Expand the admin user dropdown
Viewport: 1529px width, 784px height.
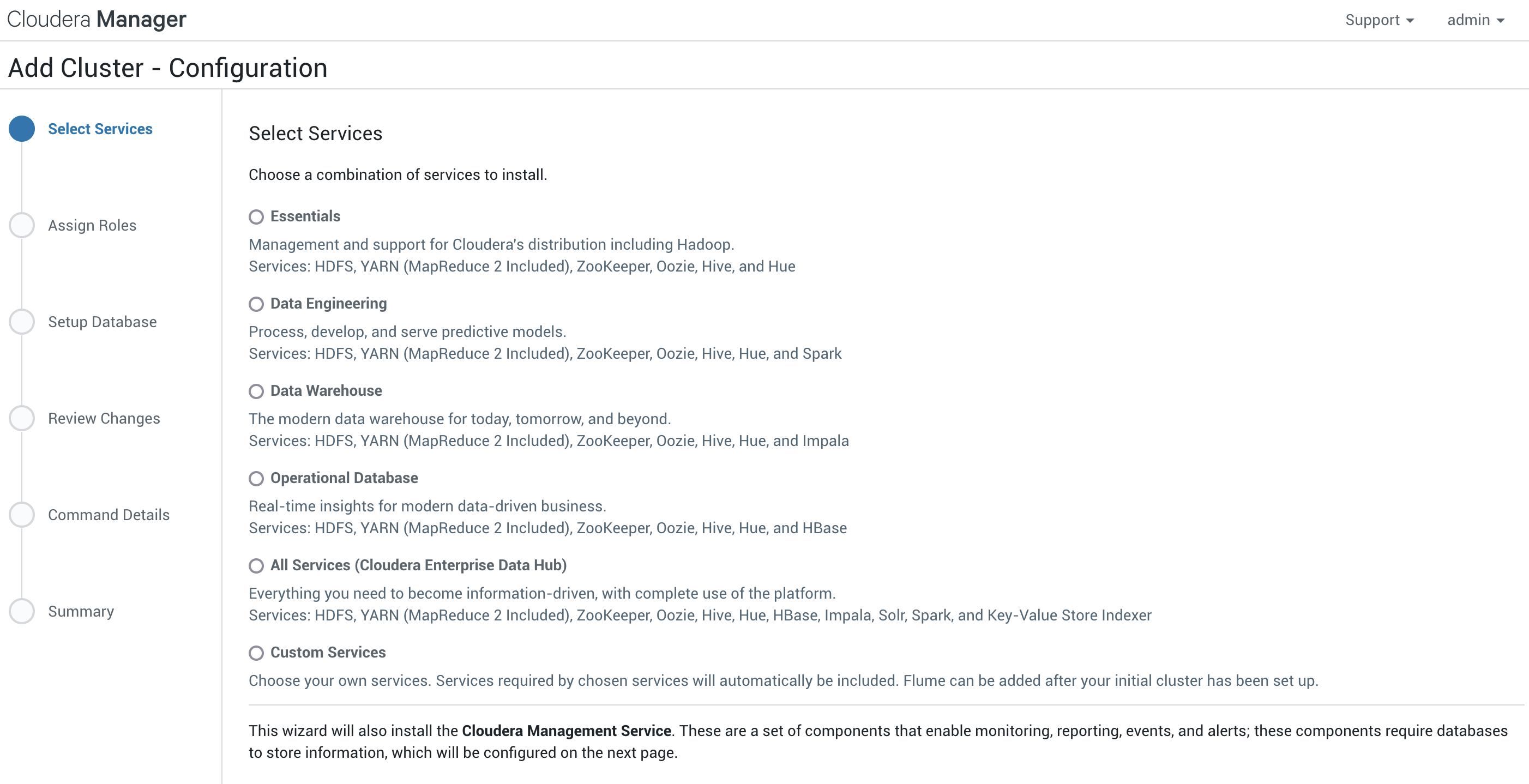pyautogui.click(x=1476, y=20)
